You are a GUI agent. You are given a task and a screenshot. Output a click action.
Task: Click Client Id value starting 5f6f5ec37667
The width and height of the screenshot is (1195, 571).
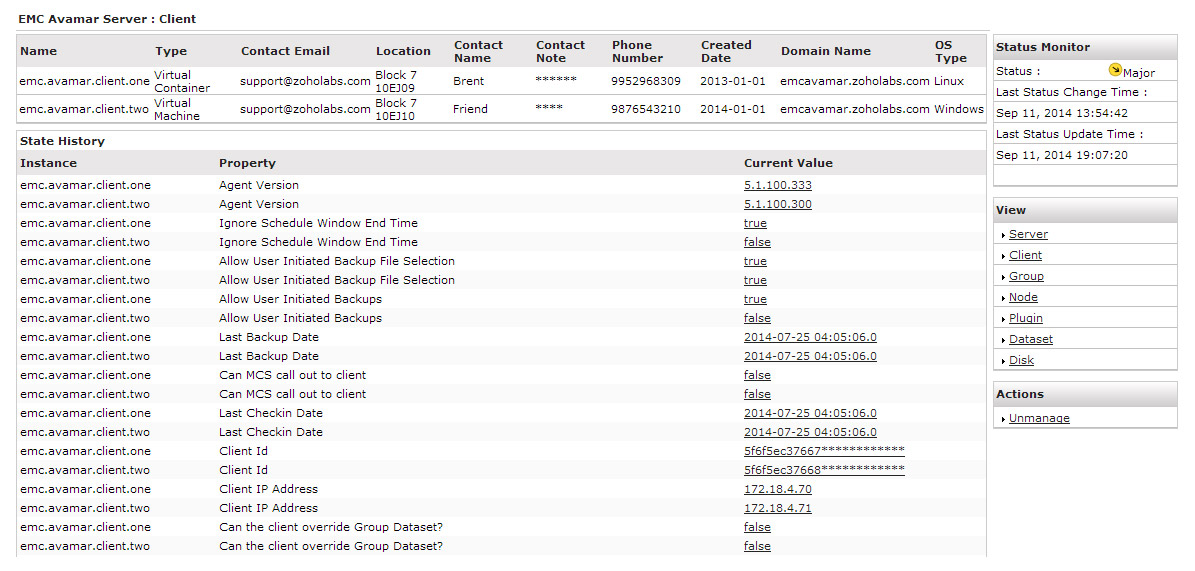click(x=823, y=451)
